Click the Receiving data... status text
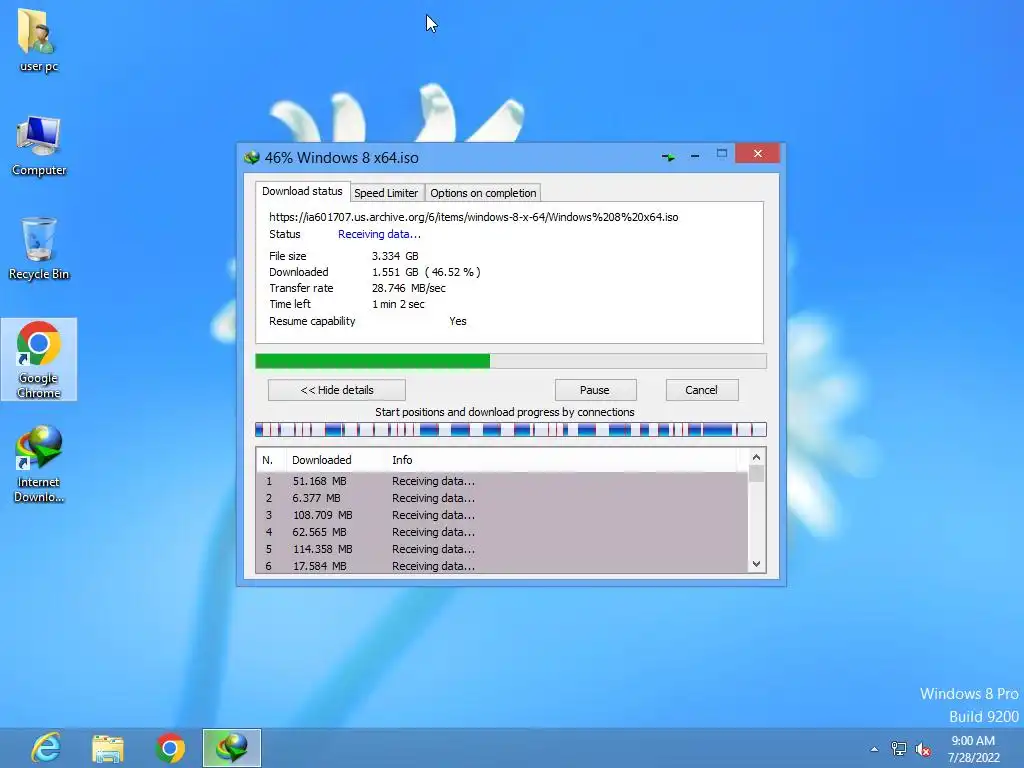 [x=379, y=234]
